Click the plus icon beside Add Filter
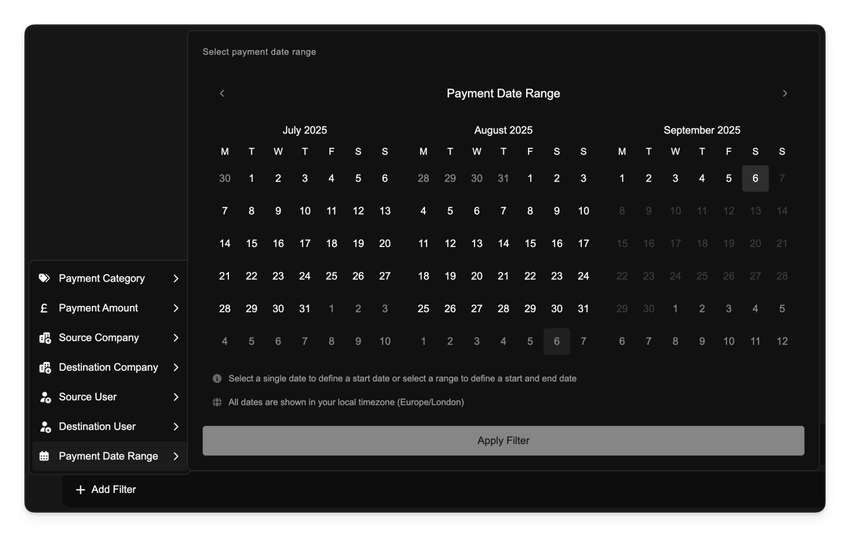The width and height of the screenshot is (850, 537). click(81, 490)
